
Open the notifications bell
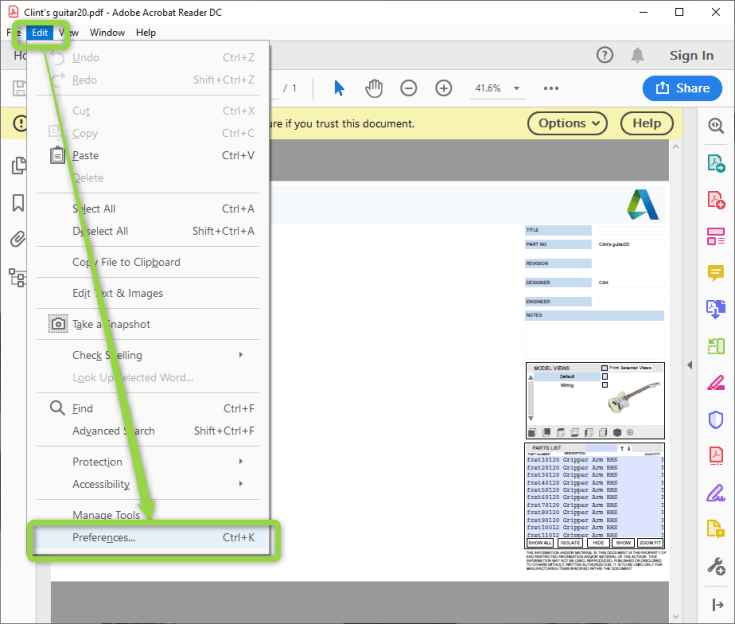[x=637, y=55]
